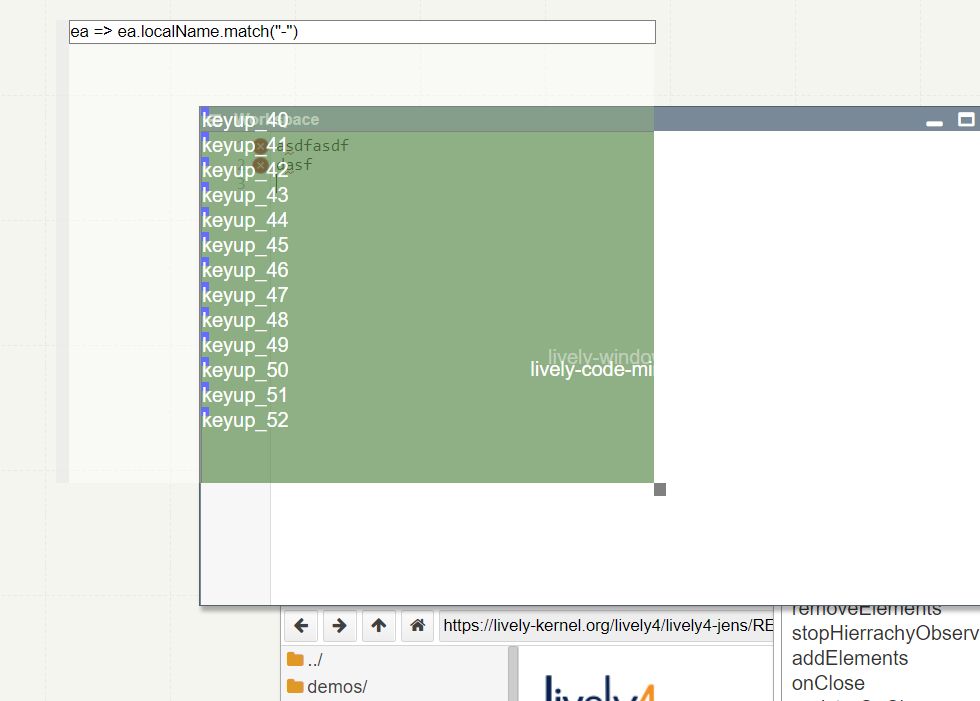Viewport: 980px width, 701px height.
Task: Select the keyup_45 entry
Action: [245, 245]
